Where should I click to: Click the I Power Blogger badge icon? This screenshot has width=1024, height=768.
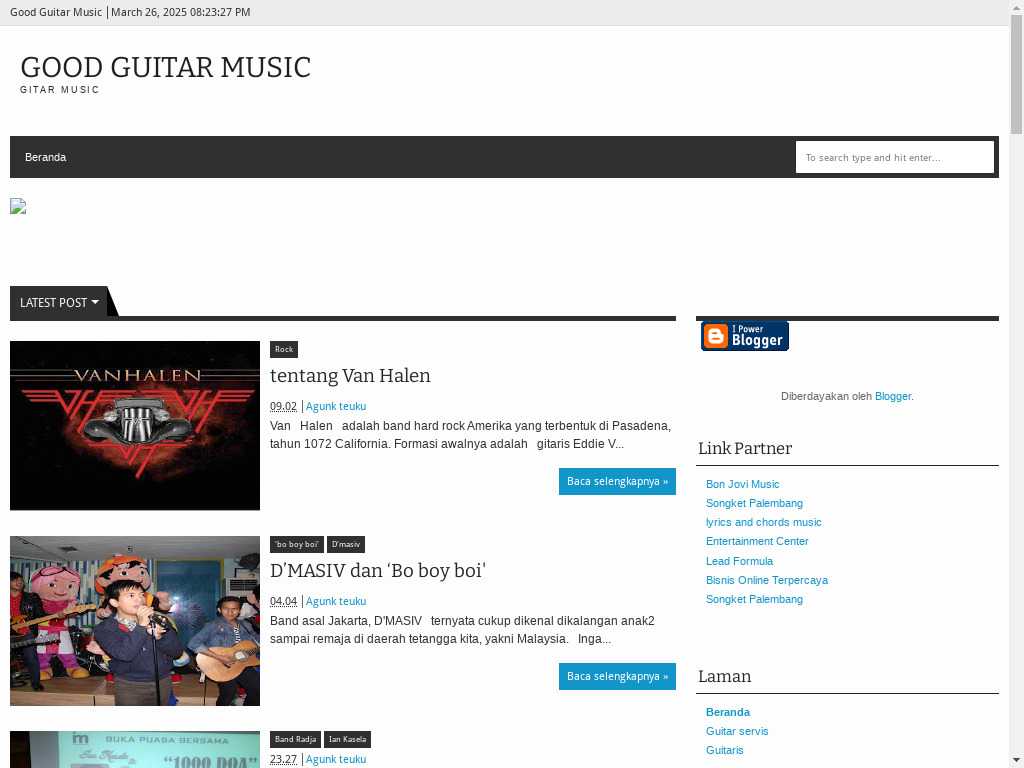(x=744, y=336)
